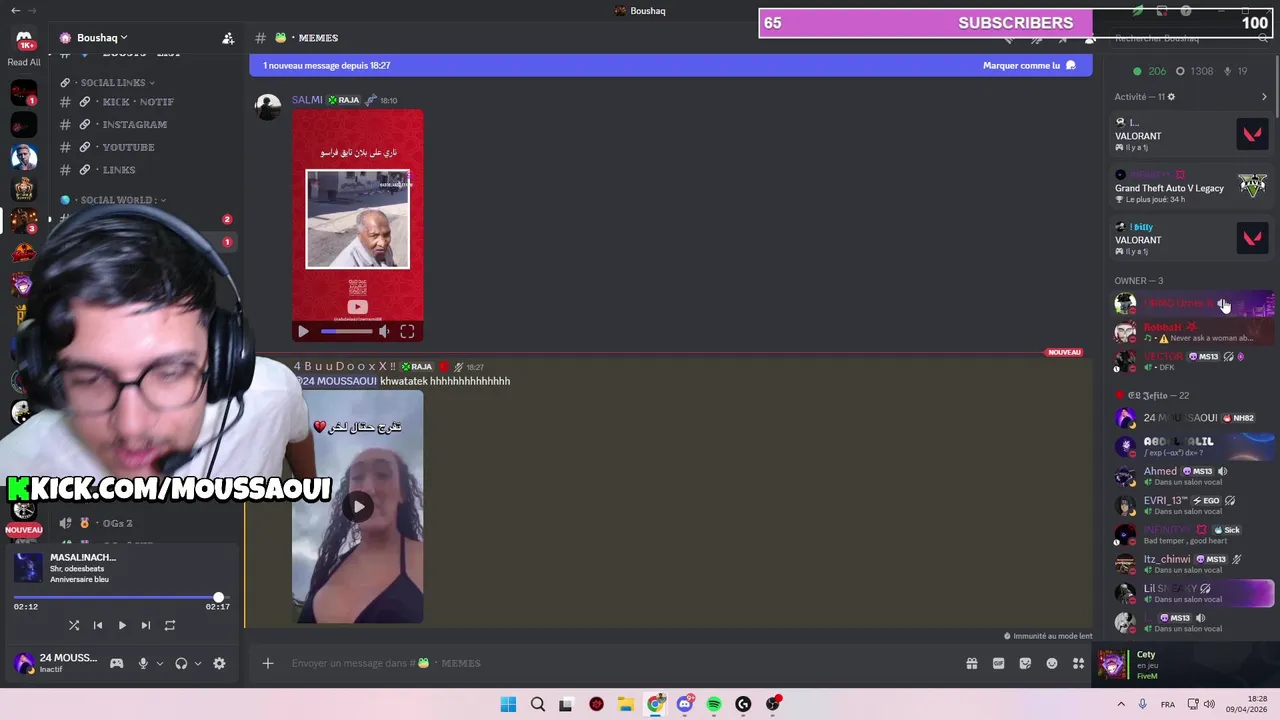Viewport: 1280px width, 720px height.
Task: Show hidden system tray icons
Action: pyautogui.click(x=1121, y=704)
